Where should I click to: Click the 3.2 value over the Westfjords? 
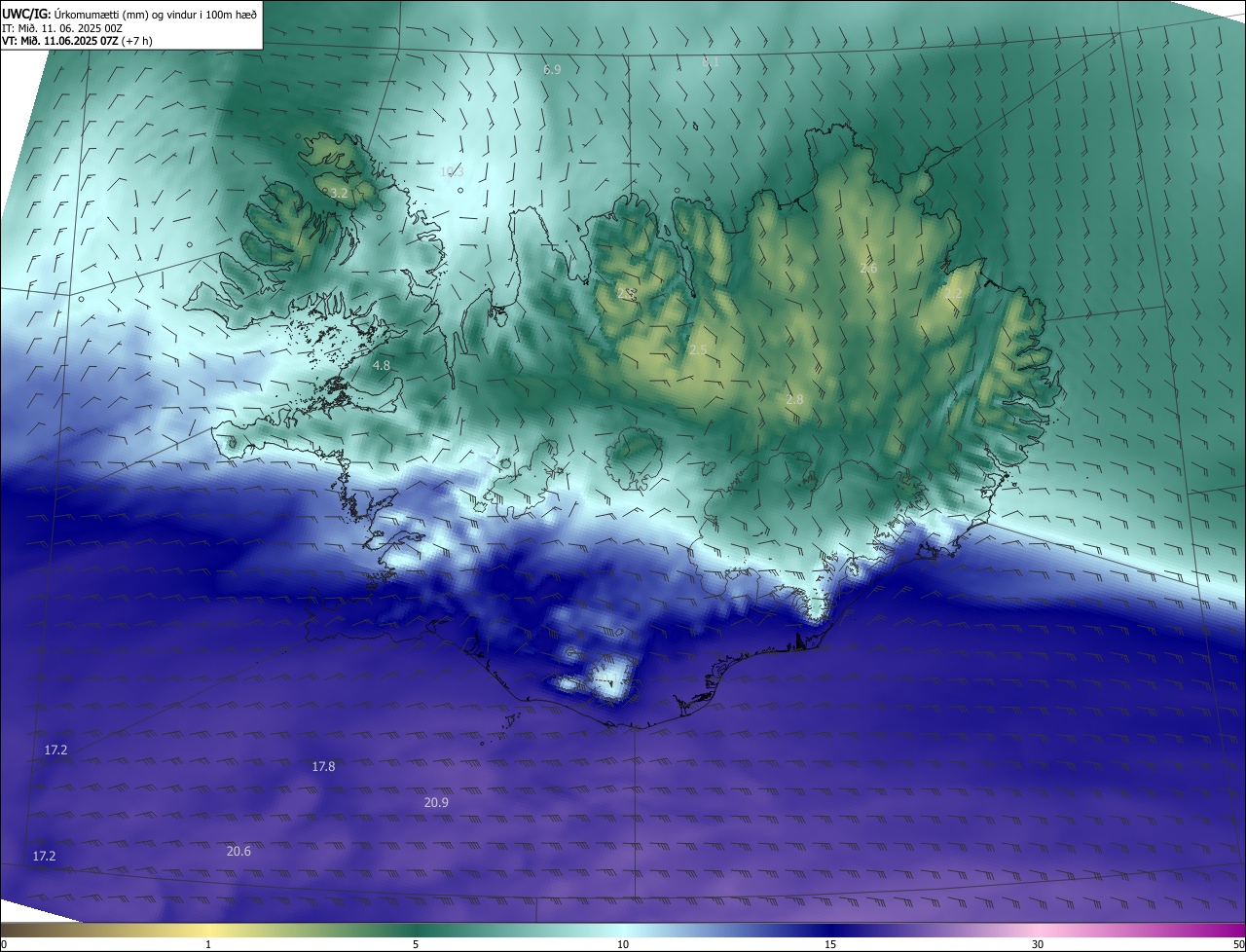pyautogui.click(x=339, y=194)
